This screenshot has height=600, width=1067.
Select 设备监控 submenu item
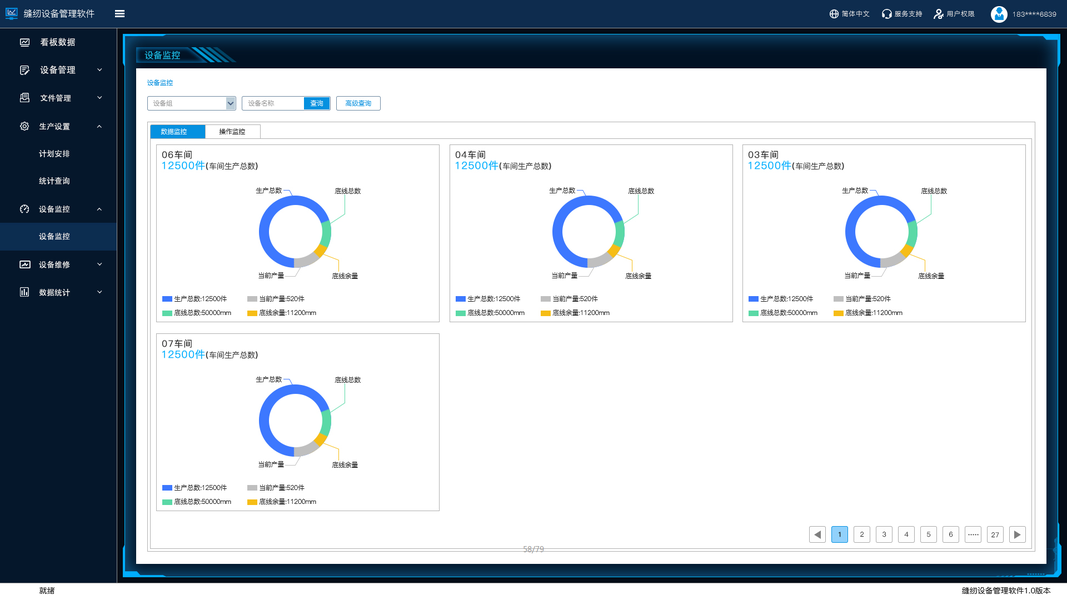coord(54,237)
